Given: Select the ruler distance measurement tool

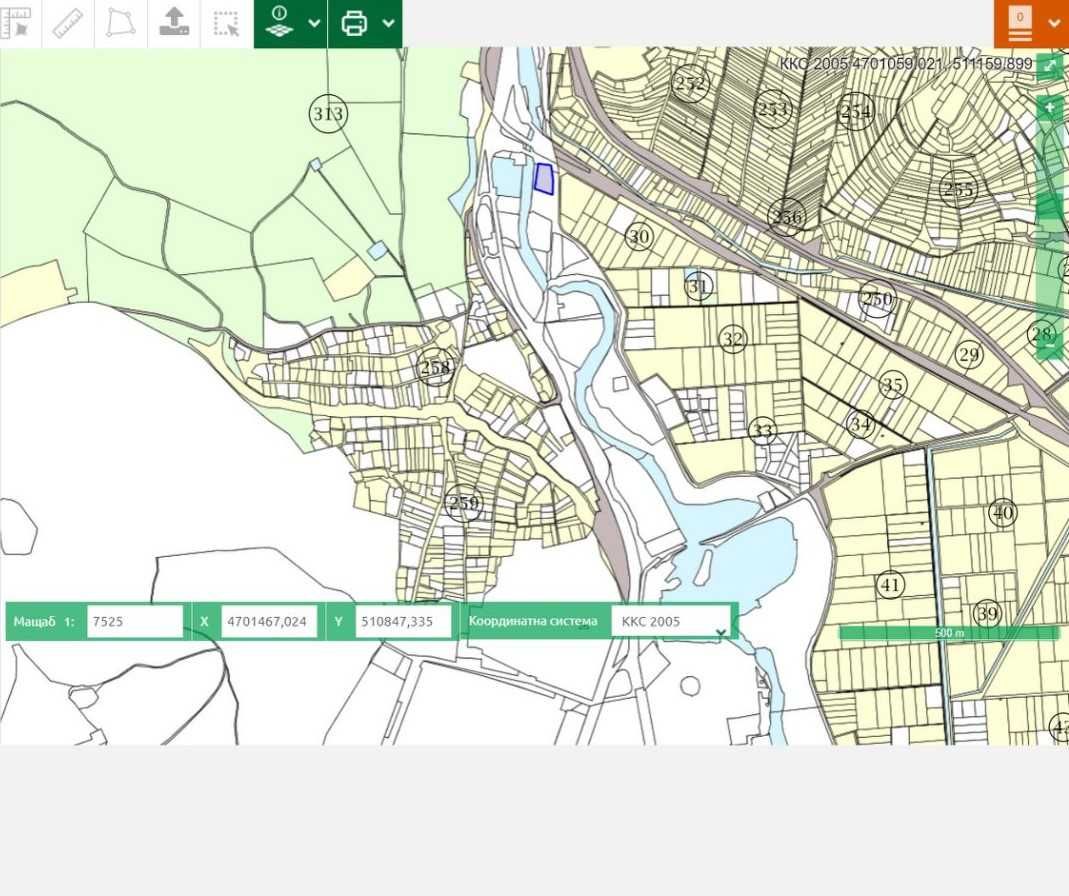Looking at the screenshot, I should tap(68, 23).
